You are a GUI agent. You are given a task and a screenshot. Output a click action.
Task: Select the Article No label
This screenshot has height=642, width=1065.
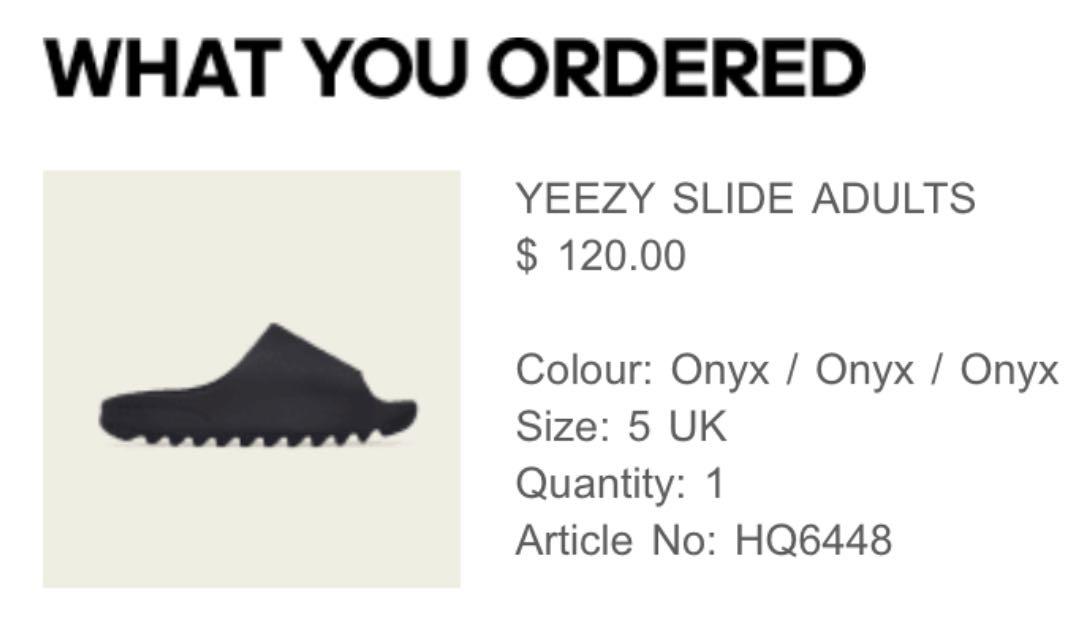click(615, 541)
